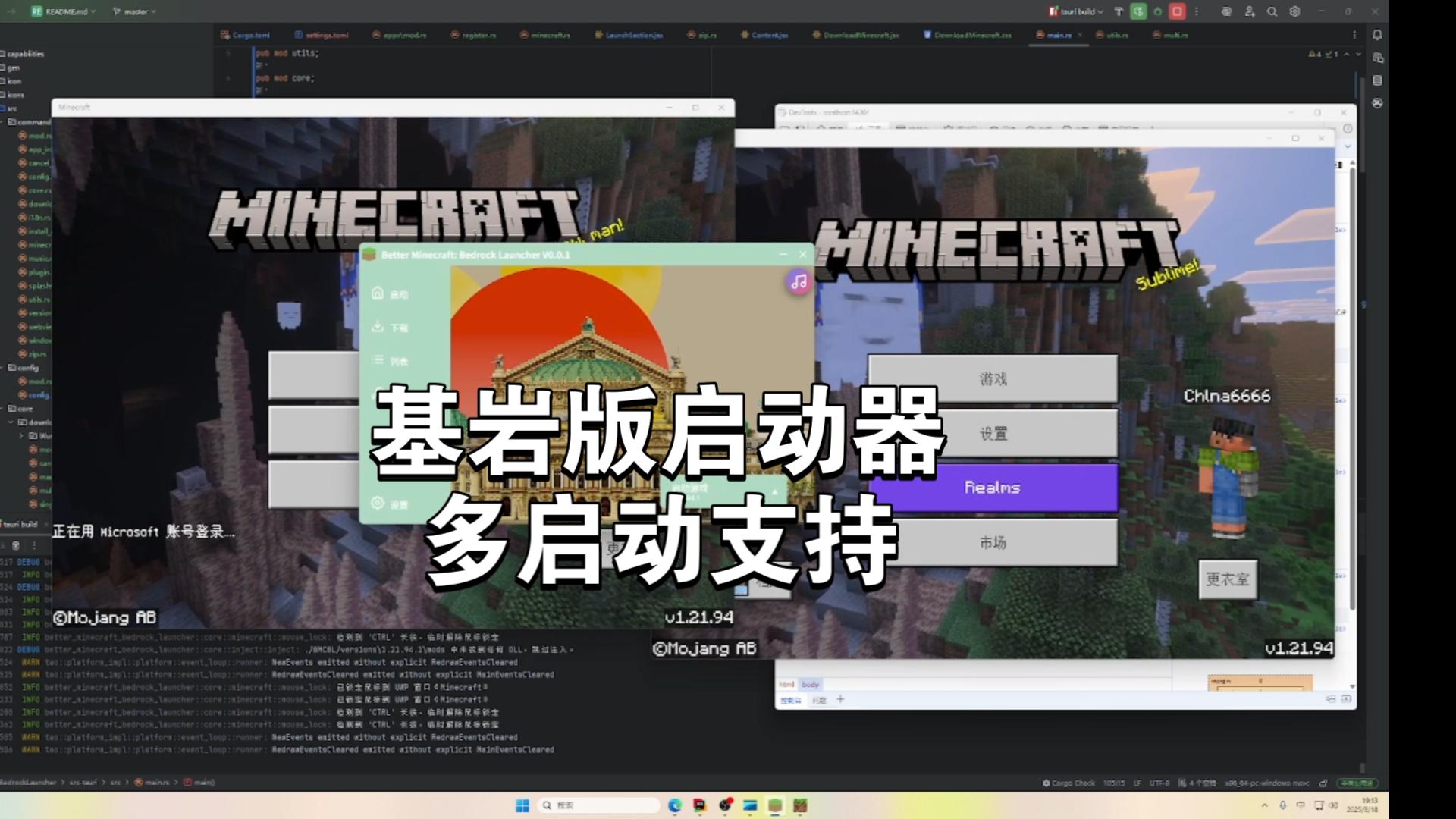Switch to Cargo.toml editor tab
The width and height of the screenshot is (1456, 819).
click(x=245, y=35)
